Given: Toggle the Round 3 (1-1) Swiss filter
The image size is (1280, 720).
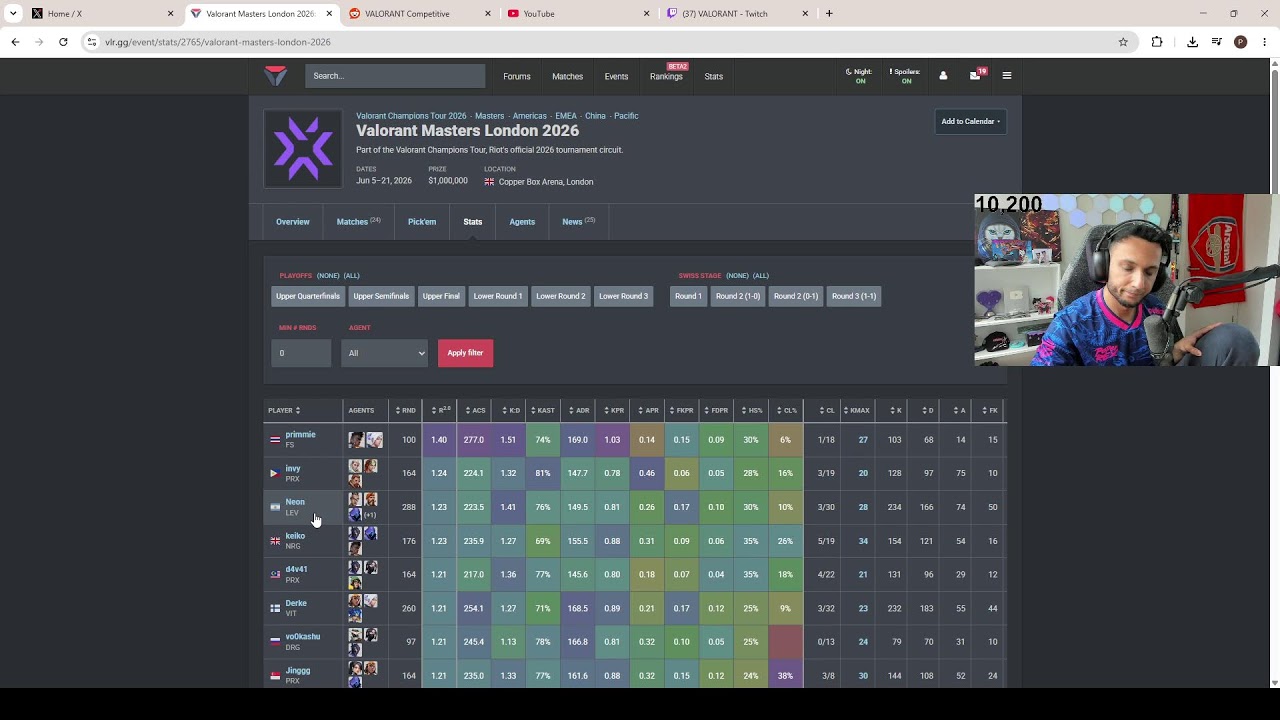Looking at the screenshot, I should (x=854, y=296).
